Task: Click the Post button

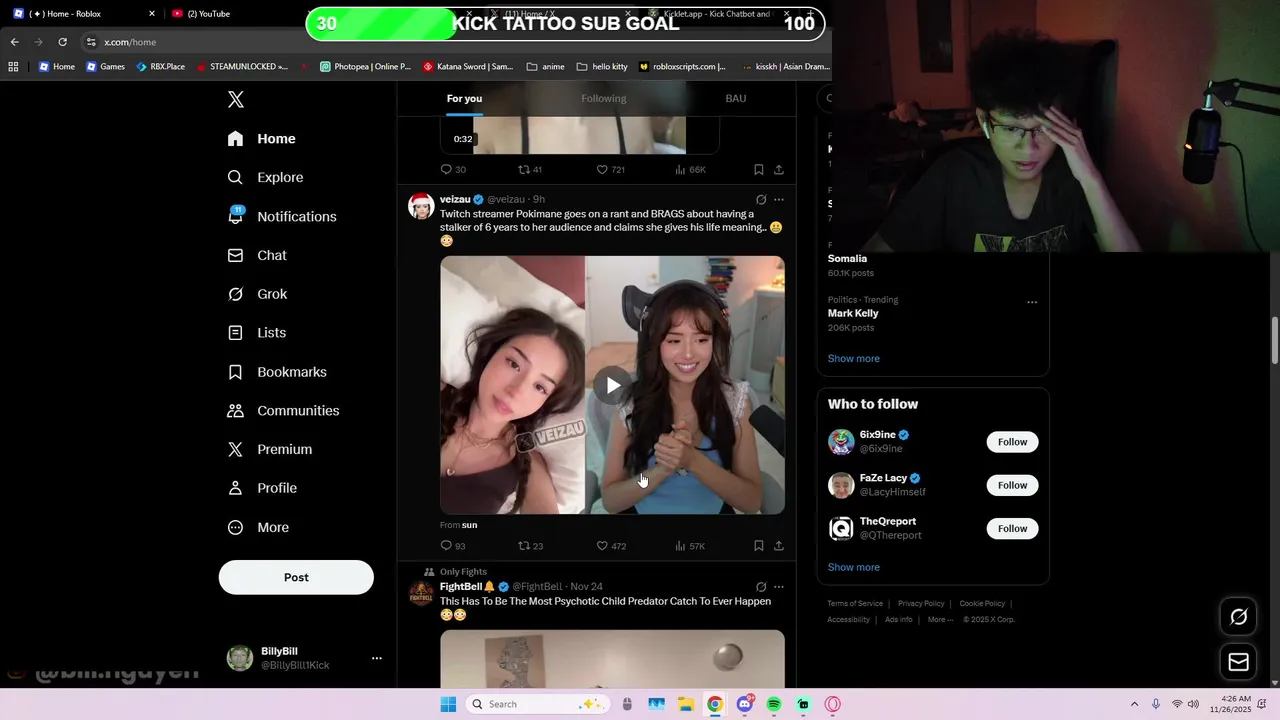Action: 296,577
